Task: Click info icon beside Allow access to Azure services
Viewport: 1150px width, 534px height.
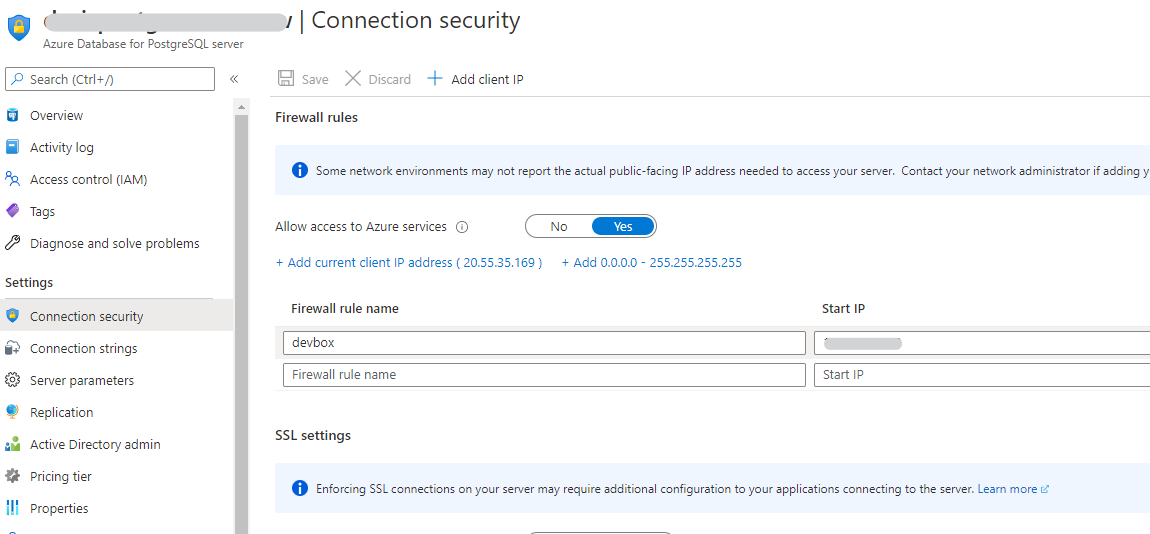Action: tap(462, 227)
